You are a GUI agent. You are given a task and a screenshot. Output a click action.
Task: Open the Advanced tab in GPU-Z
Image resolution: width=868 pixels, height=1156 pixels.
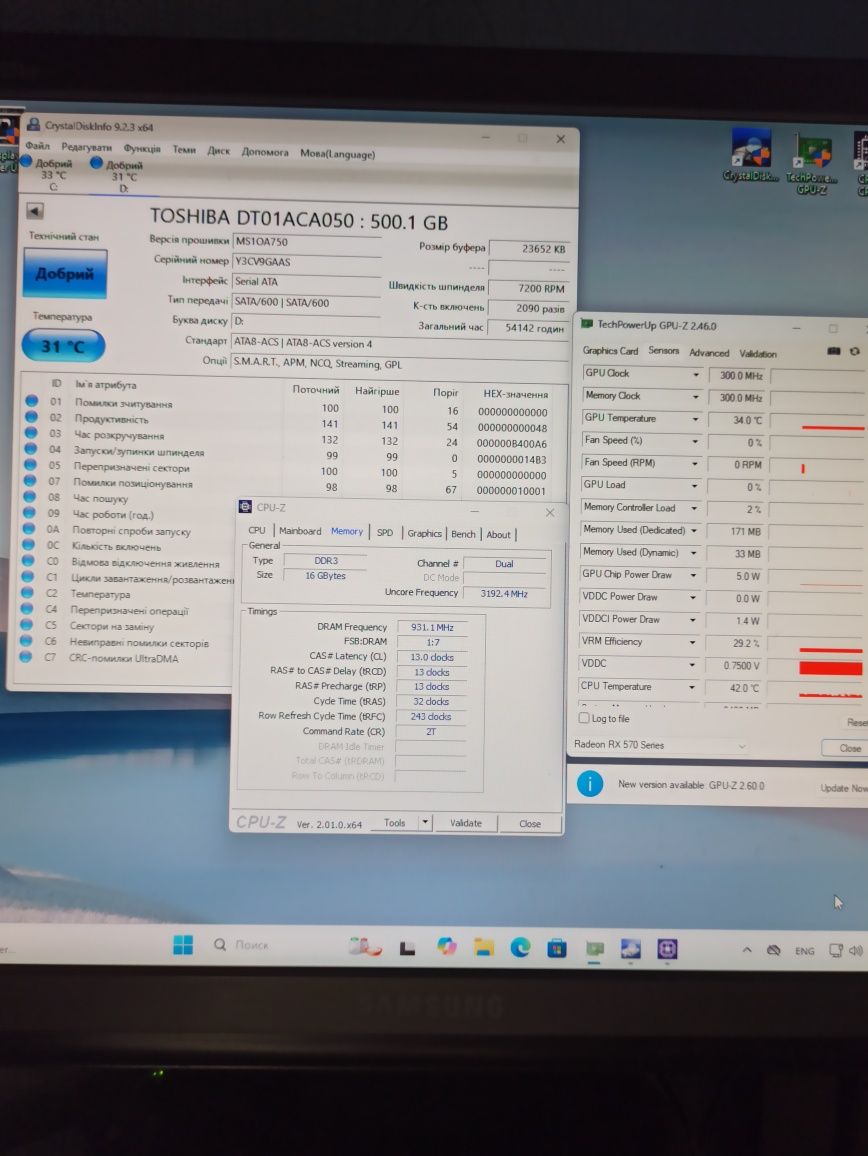pyautogui.click(x=709, y=352)
